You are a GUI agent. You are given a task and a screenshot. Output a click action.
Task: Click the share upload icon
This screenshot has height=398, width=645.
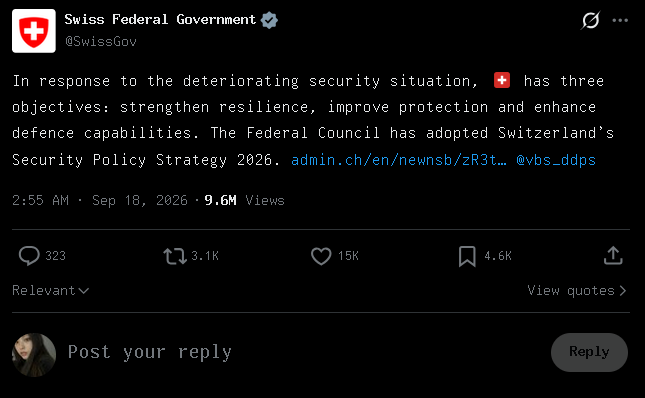click(x=613, y=255)
